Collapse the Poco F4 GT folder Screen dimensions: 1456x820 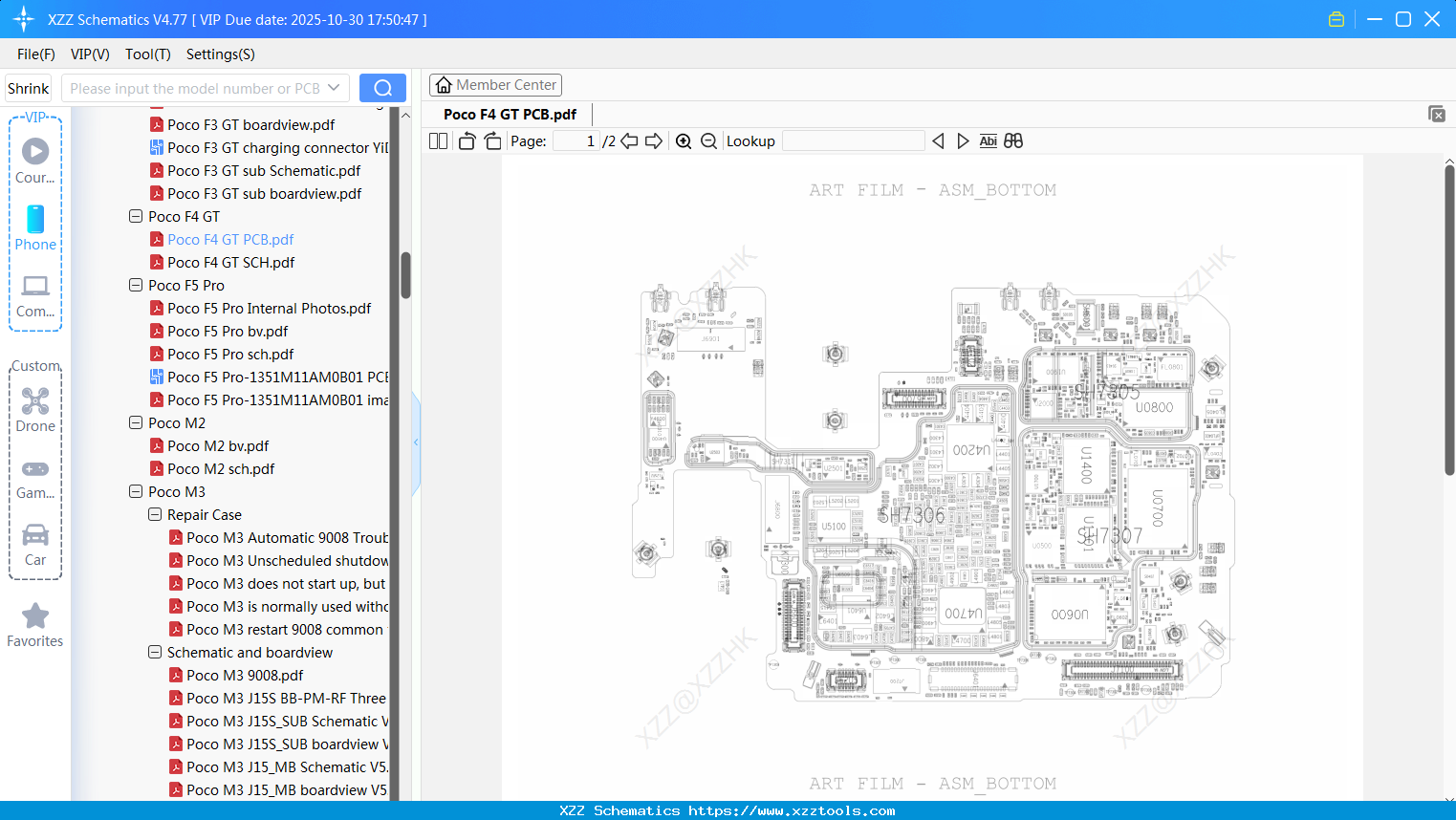click(136, 217)
